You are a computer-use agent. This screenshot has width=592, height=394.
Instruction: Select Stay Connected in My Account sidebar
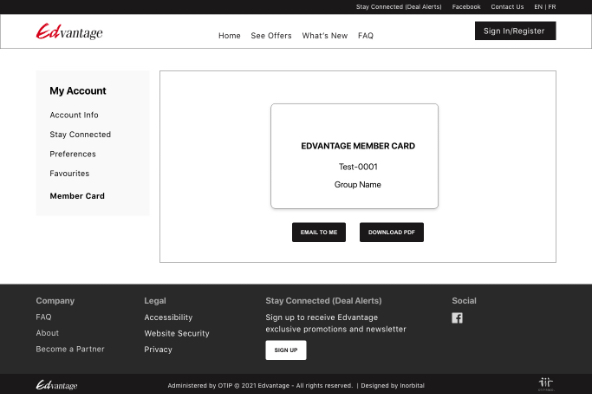click(x=80, y=134)
